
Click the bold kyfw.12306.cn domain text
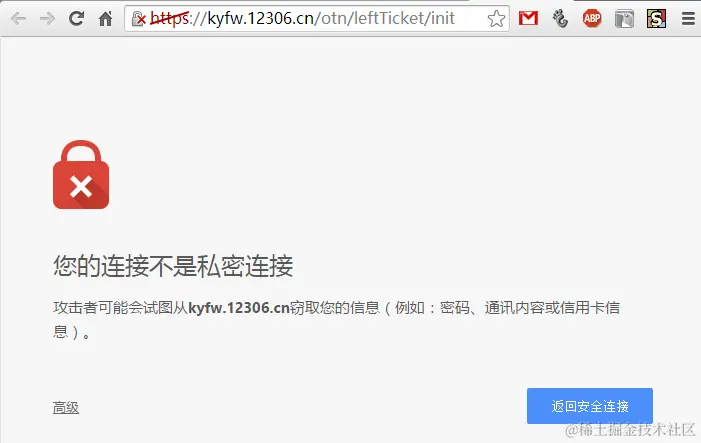(x=239, y=308)
